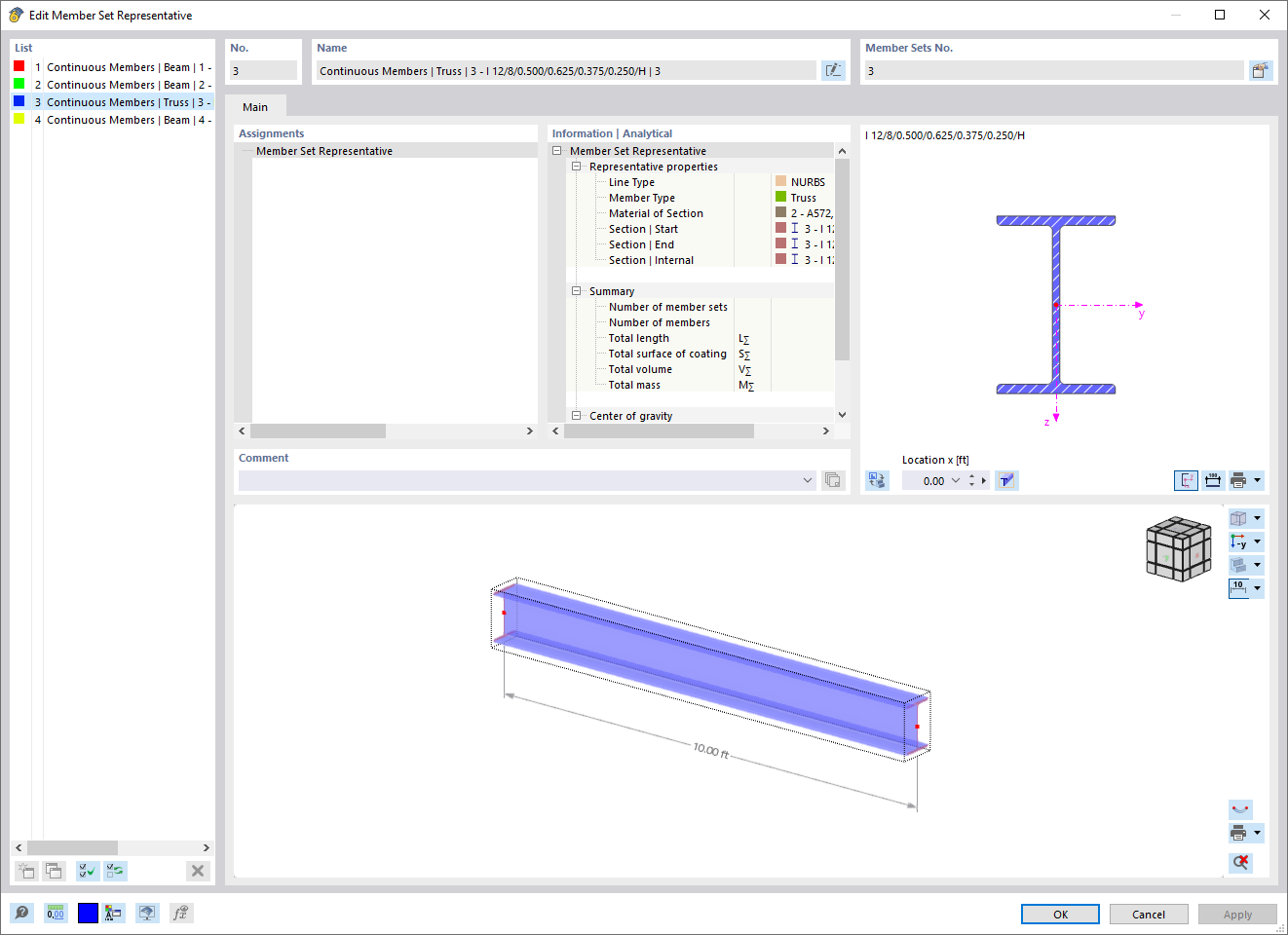Click the help question mark icon
This screenshot has width=1288, height=935.
(x=21, y=913)
